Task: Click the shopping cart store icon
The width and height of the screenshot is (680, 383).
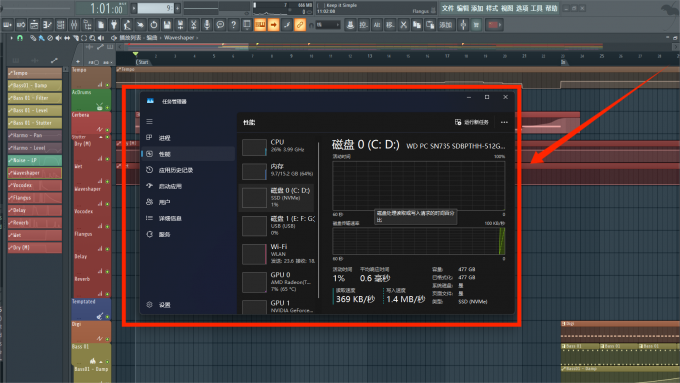Action: tap(476, 25)
